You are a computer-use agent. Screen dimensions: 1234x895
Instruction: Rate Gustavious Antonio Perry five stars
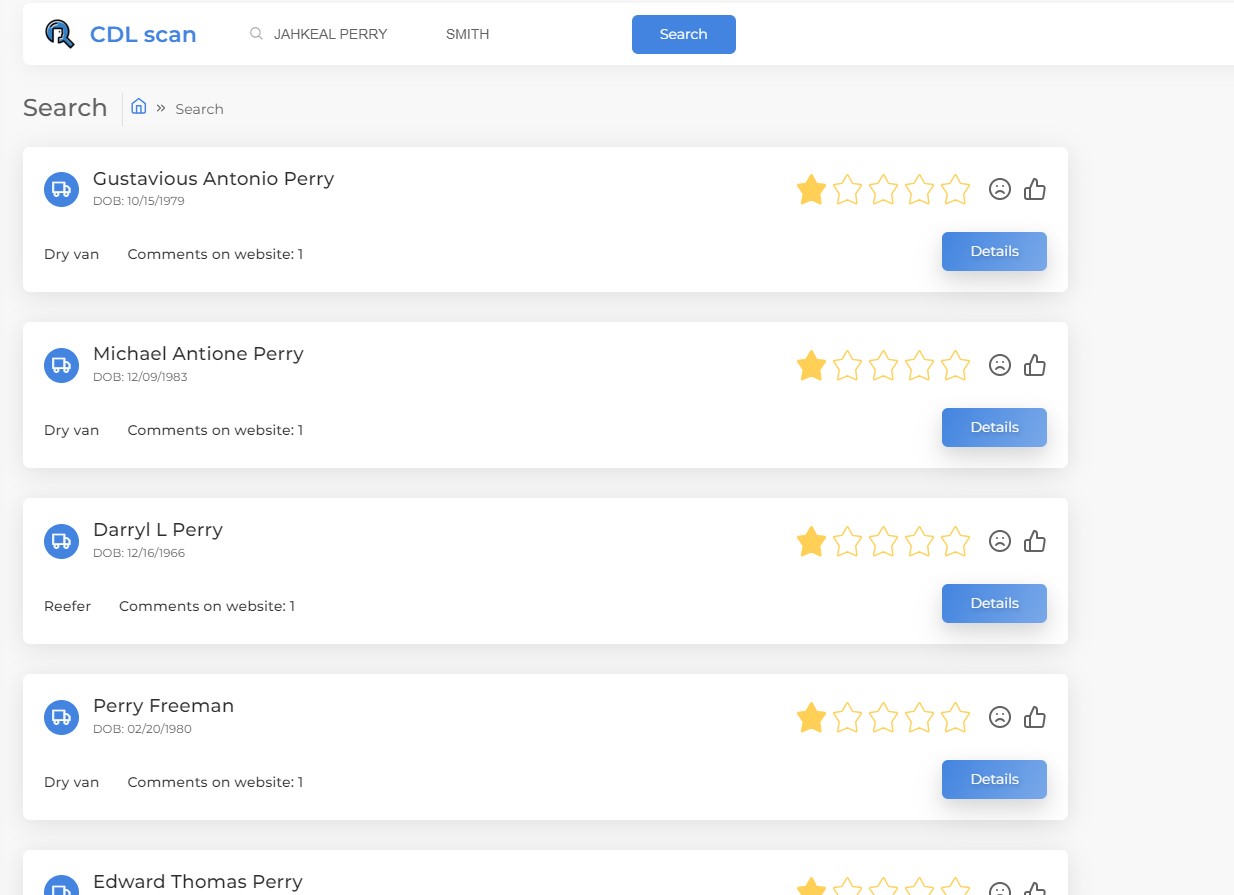pos(956,189)
